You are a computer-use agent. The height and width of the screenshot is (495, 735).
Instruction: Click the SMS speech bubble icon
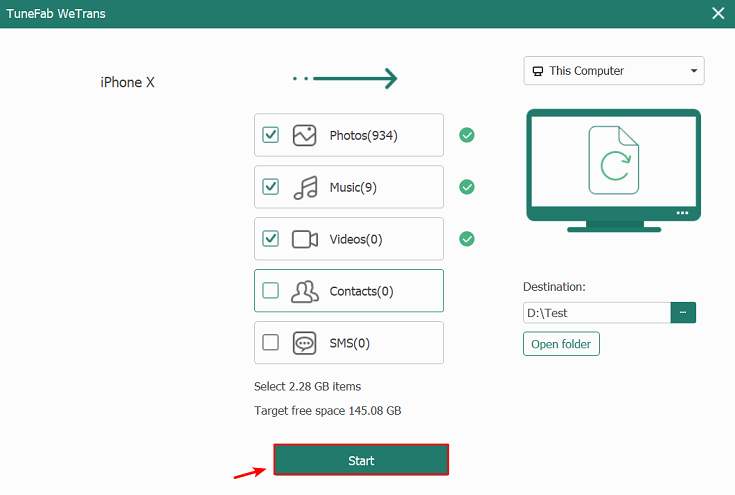[304, 343]
